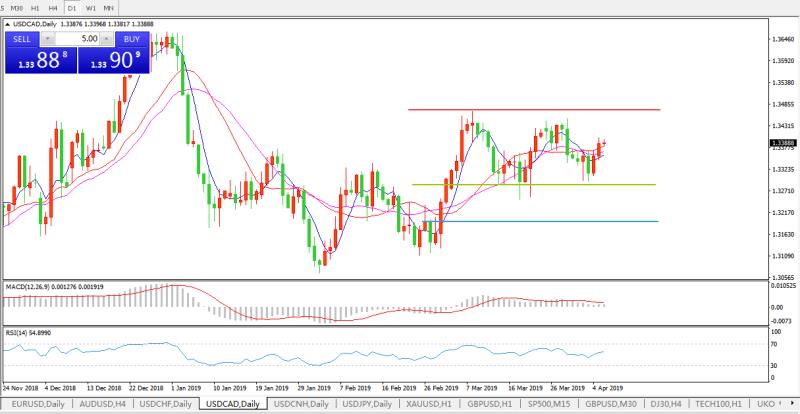
Task: Switch chart to H1 timeframe
Action: pyautogui.click(x=36, y=6)
